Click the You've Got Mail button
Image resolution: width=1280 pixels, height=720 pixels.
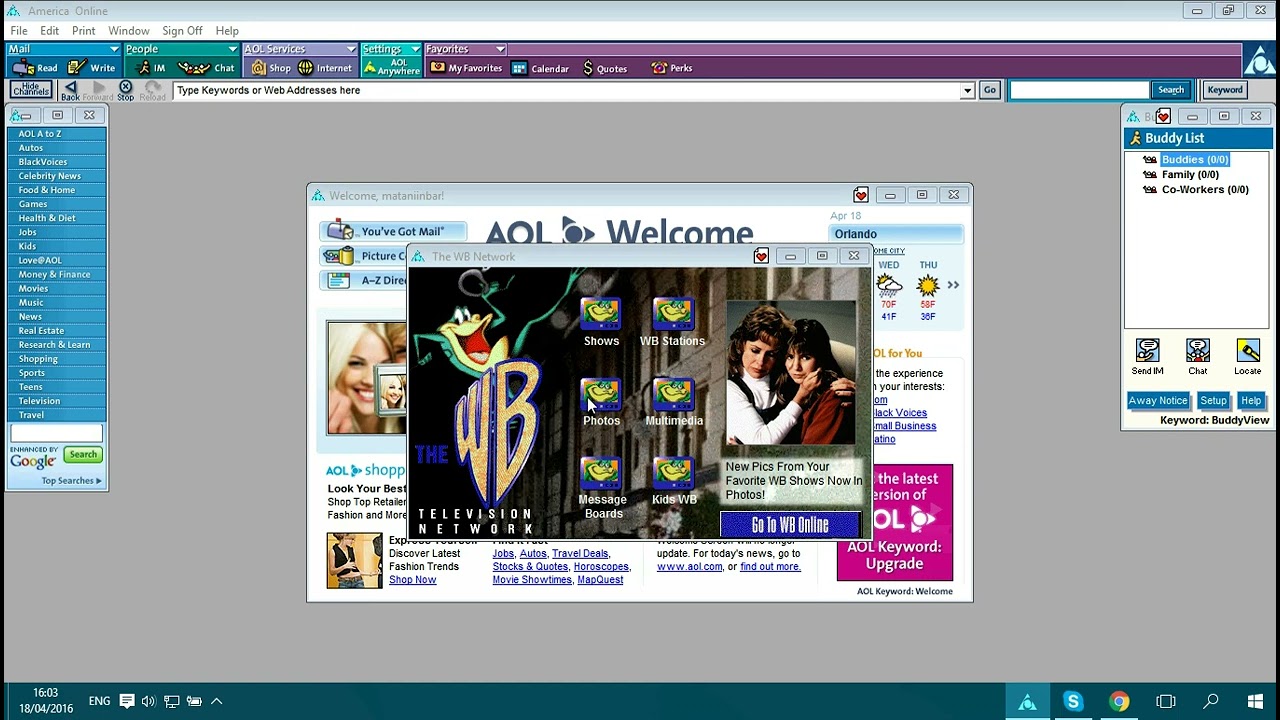coord(393,231)
